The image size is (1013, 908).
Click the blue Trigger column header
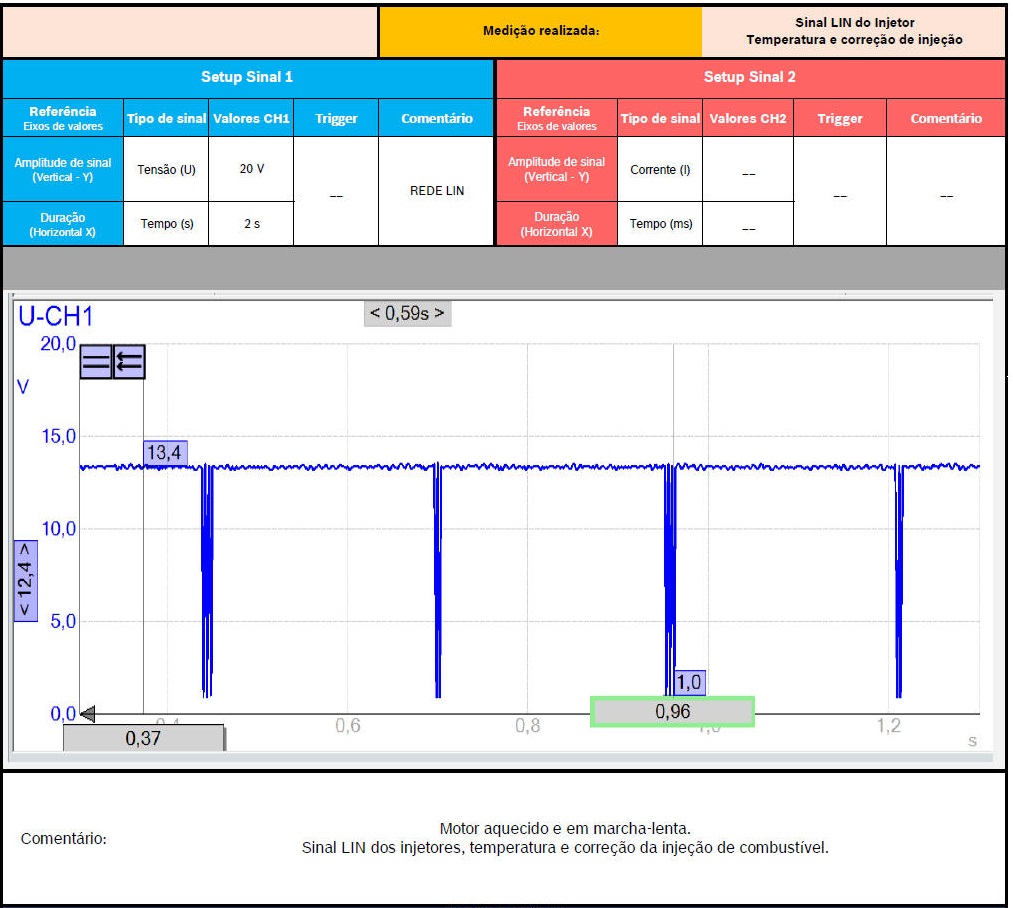pos(336,118)
